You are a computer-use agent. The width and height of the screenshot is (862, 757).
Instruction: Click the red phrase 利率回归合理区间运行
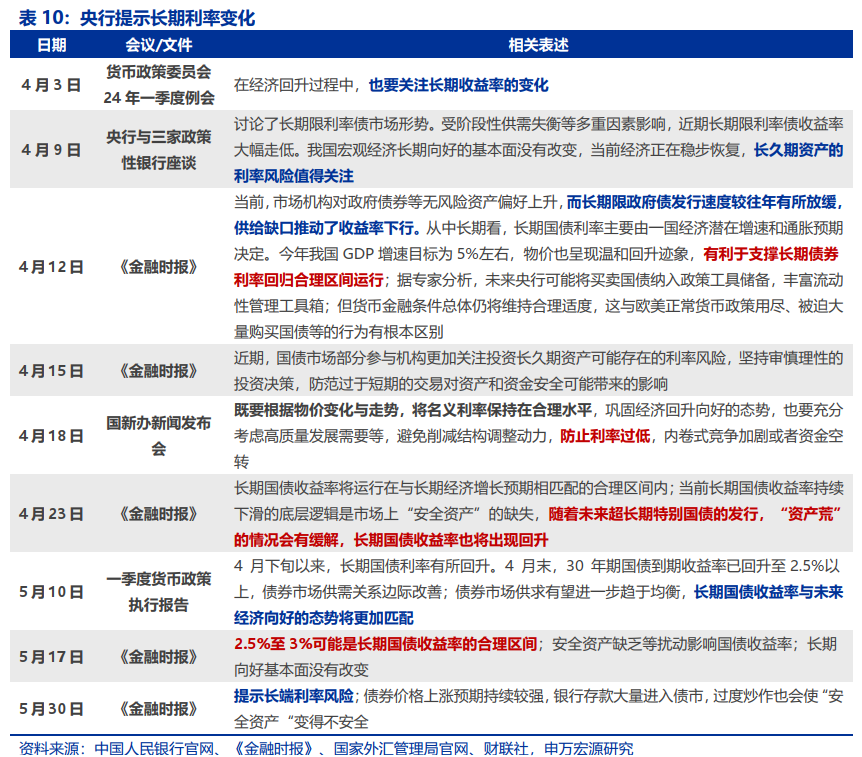(x=308, y=280)
